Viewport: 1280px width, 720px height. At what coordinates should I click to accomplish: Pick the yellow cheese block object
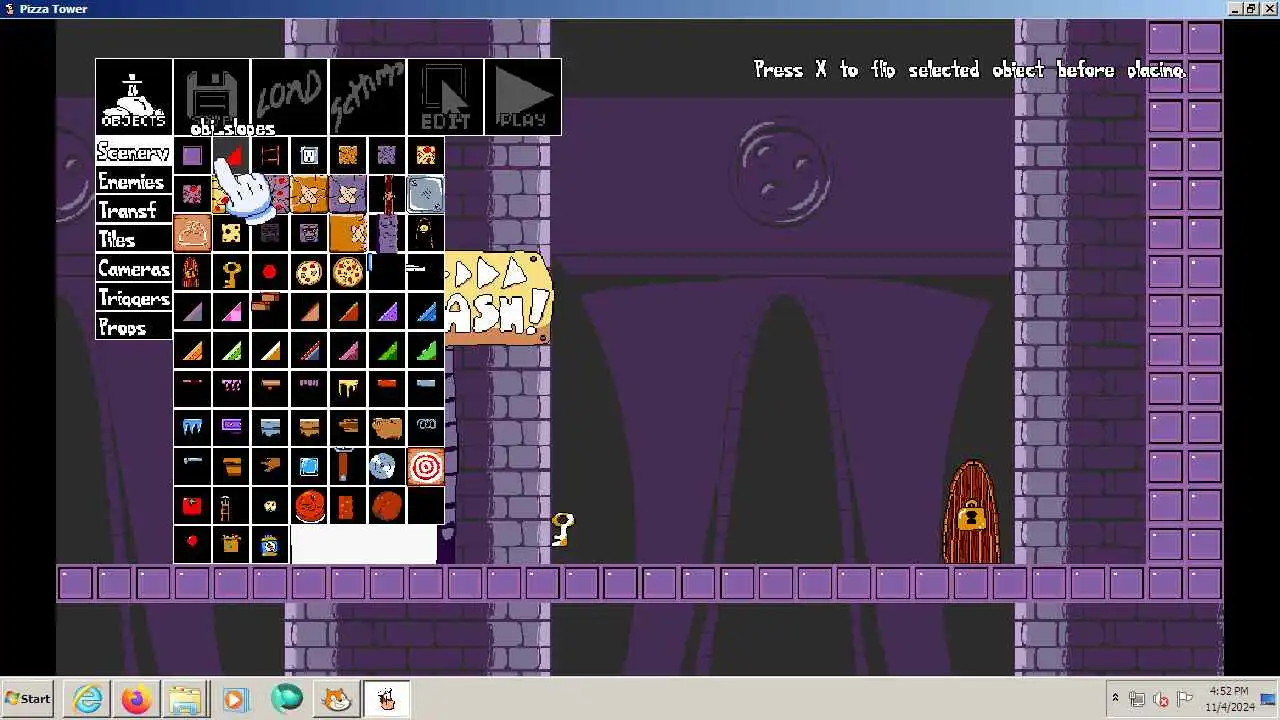[x=231, y=233]
